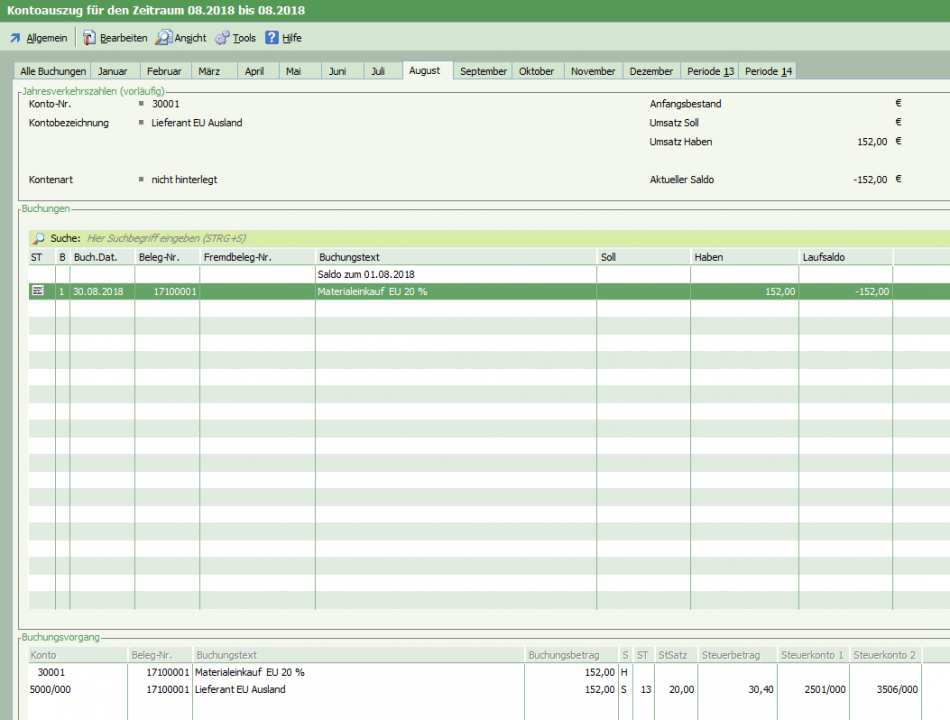The width and height of the screenshot is (950, 720).
Task: Click the Konto column header in Buchungsvorgang
Action: (78, 655)
